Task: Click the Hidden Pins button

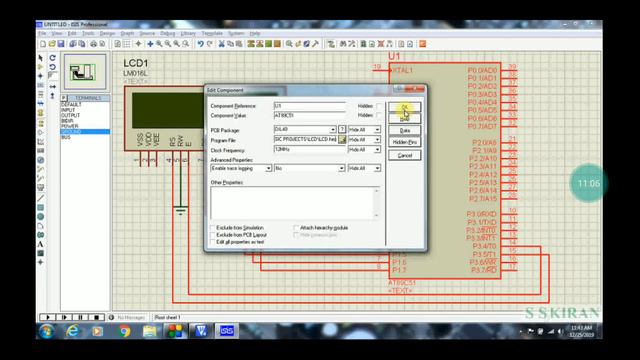Action: [404, 142]
